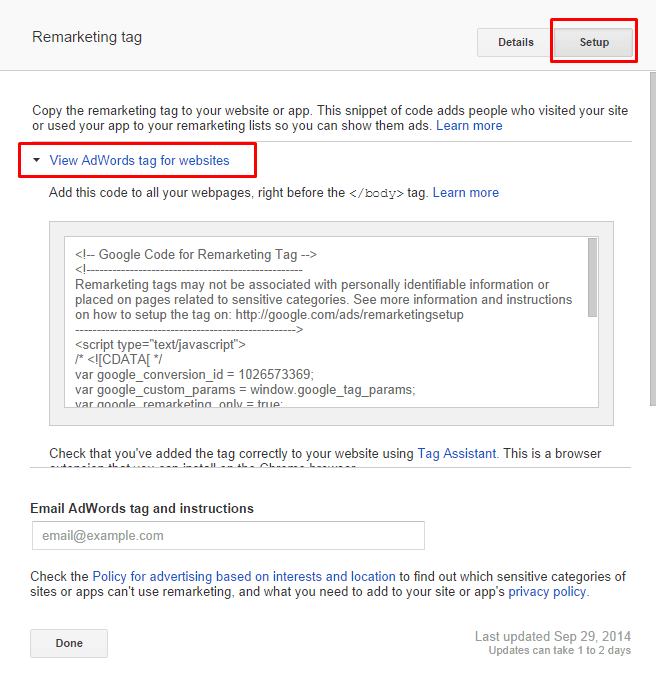656x686 pixels.
Task: Click the script type text/javascript line
Action: 160,345
